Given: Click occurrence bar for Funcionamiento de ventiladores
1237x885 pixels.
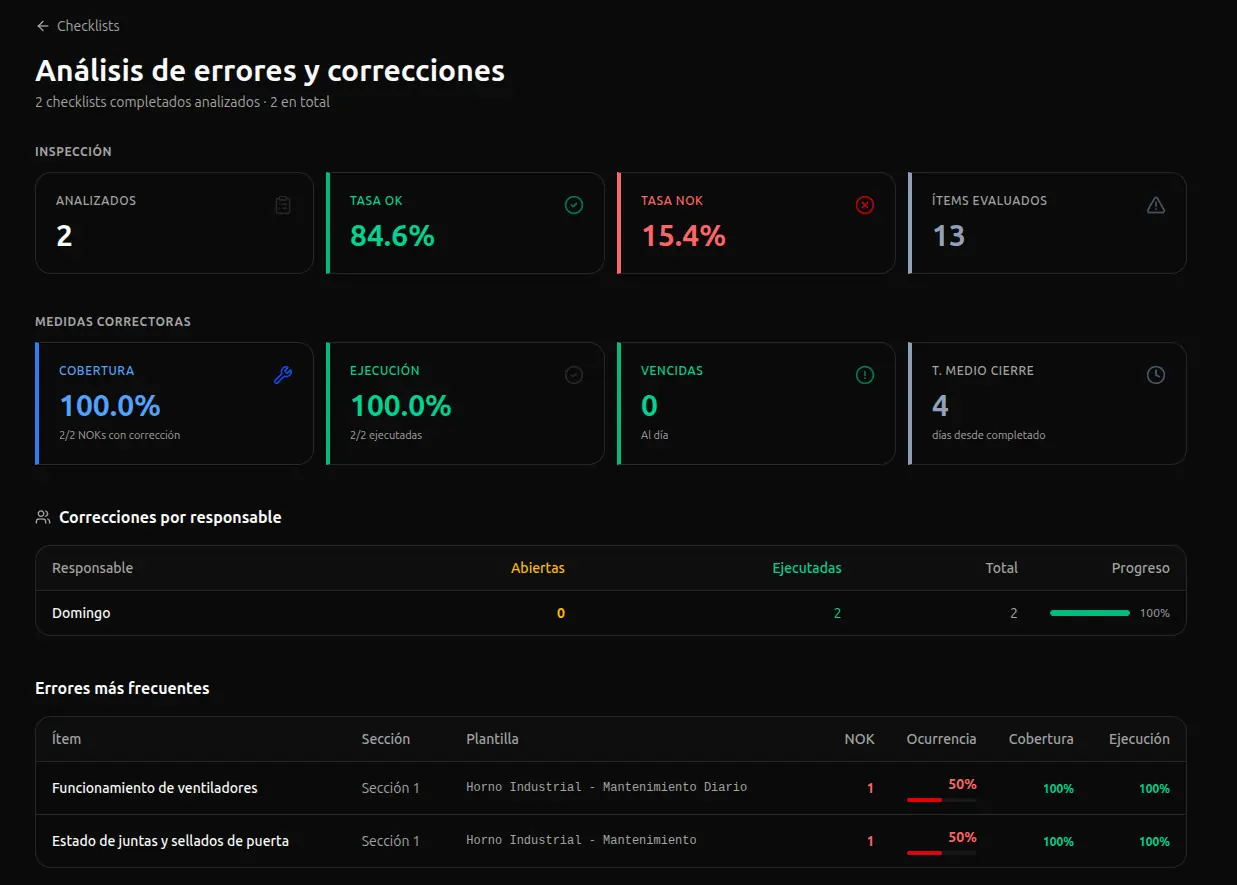Looking at the screenshot, I should point(942,800).
